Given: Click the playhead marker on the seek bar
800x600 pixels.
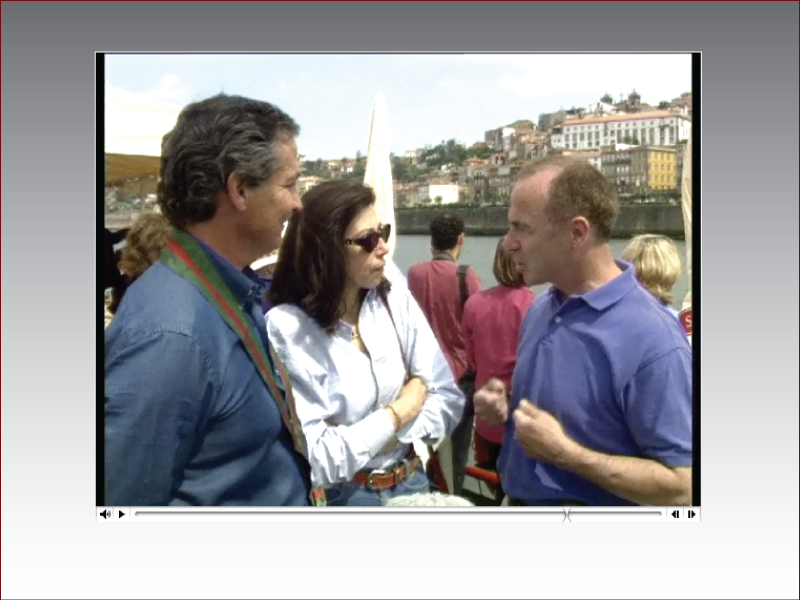Looking at the screenshot, I should (x=567, y=515).
